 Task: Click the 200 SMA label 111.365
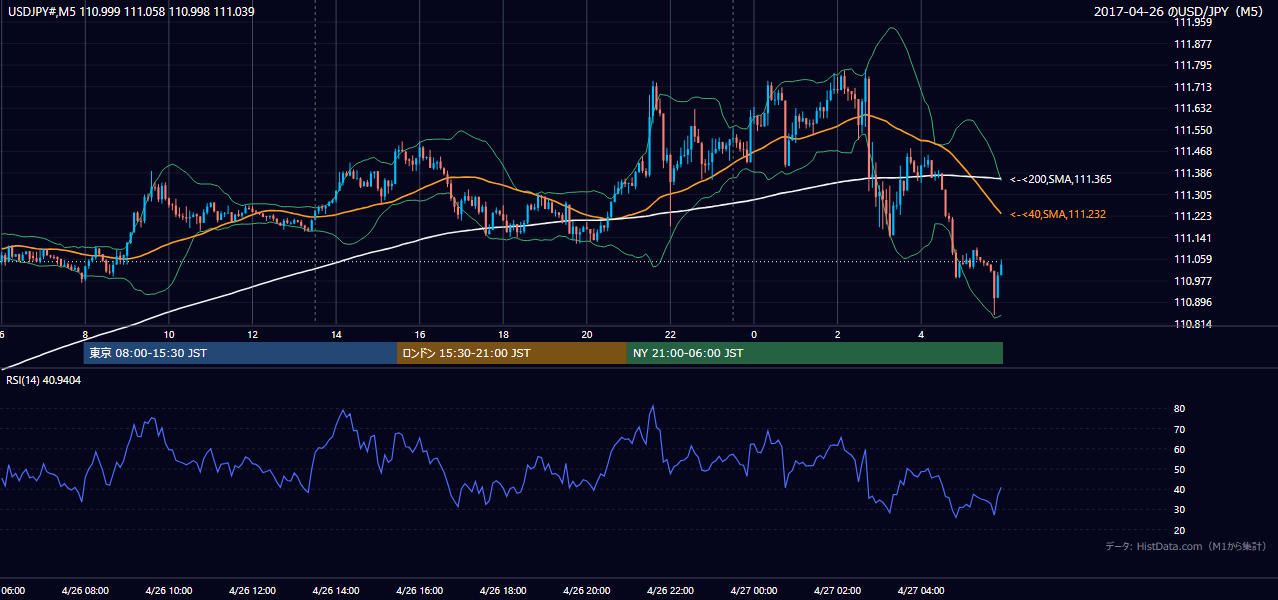pyautogui.click(x=1060, y=179)
